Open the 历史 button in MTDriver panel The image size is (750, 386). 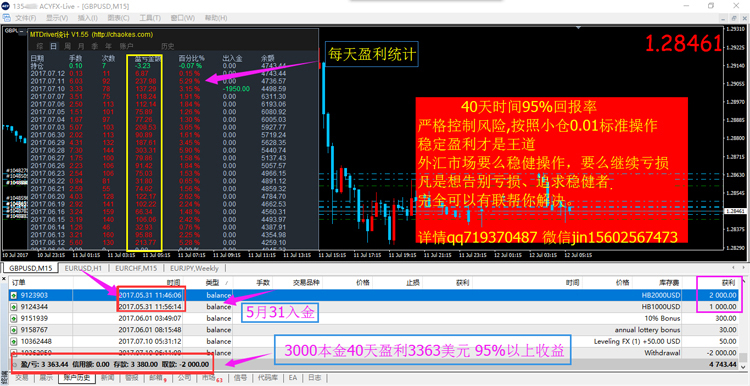click(x=168, y=46)
